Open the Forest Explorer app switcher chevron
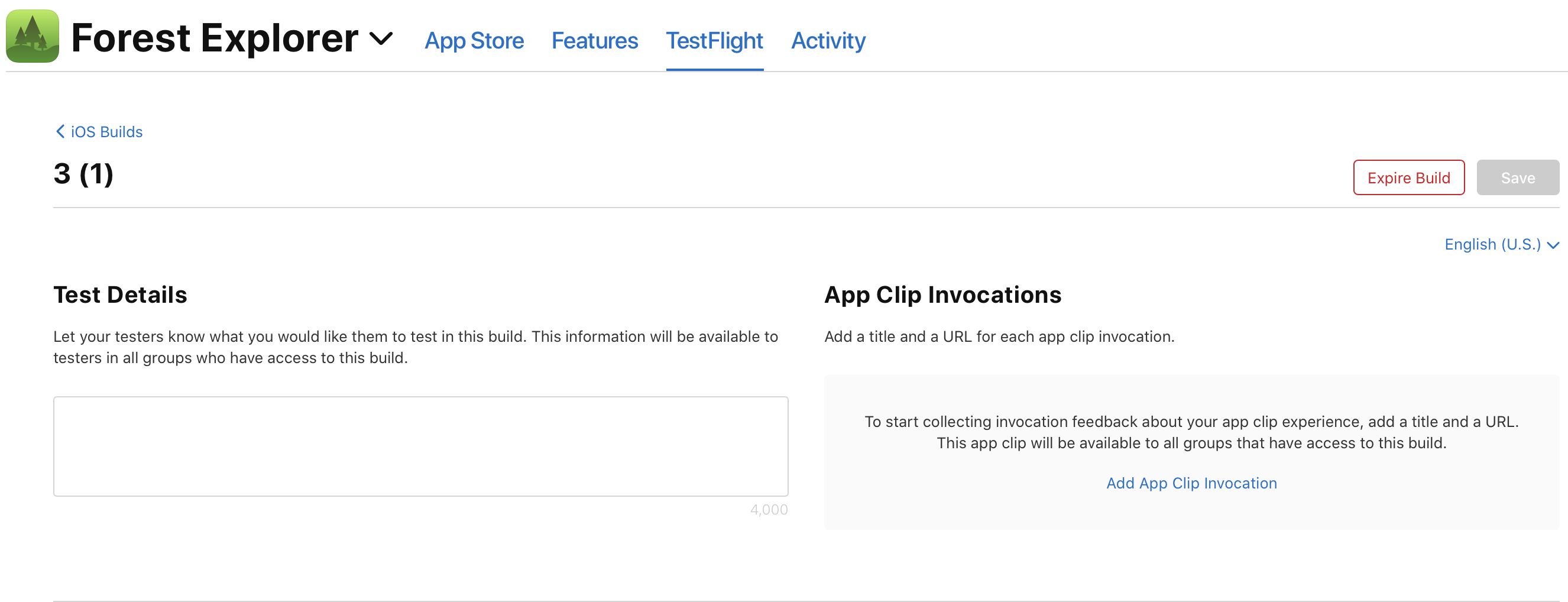Viewport: 1568px width, 602px height. point(381,40)
